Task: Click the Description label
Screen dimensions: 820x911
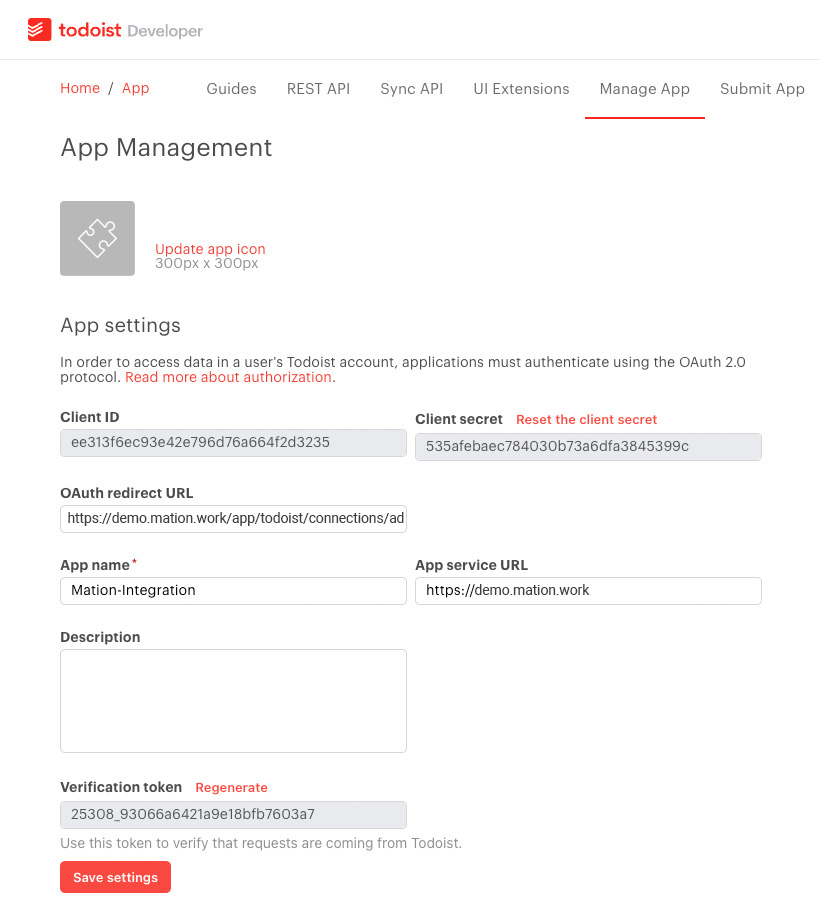Action: click(100, 637)
